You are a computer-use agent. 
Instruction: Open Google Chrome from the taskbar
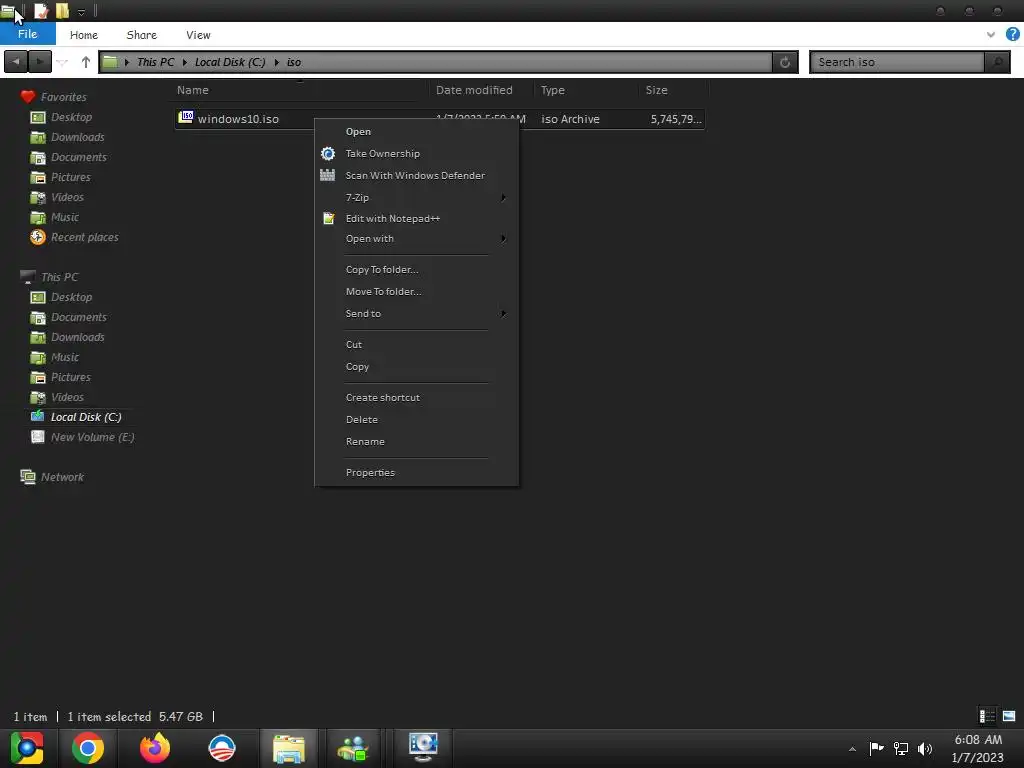88,748
